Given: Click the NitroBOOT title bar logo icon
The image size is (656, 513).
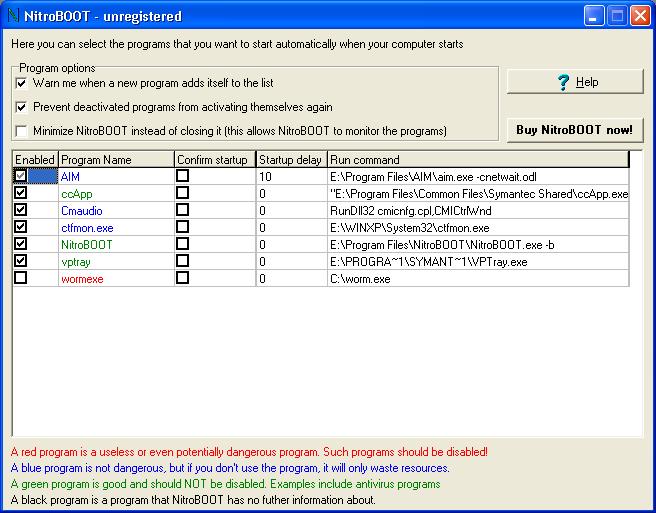Looking at the screenshot, I should point(13,15).
